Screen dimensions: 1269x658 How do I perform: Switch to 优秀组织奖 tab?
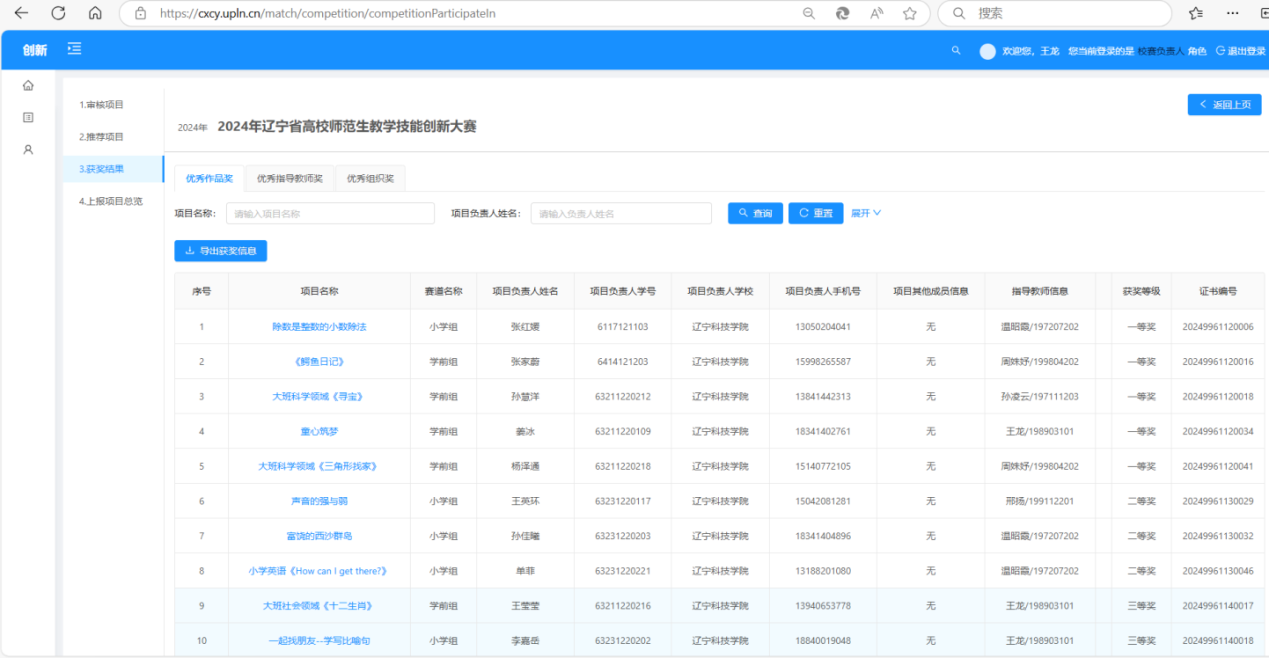click(x=370, y=179)
